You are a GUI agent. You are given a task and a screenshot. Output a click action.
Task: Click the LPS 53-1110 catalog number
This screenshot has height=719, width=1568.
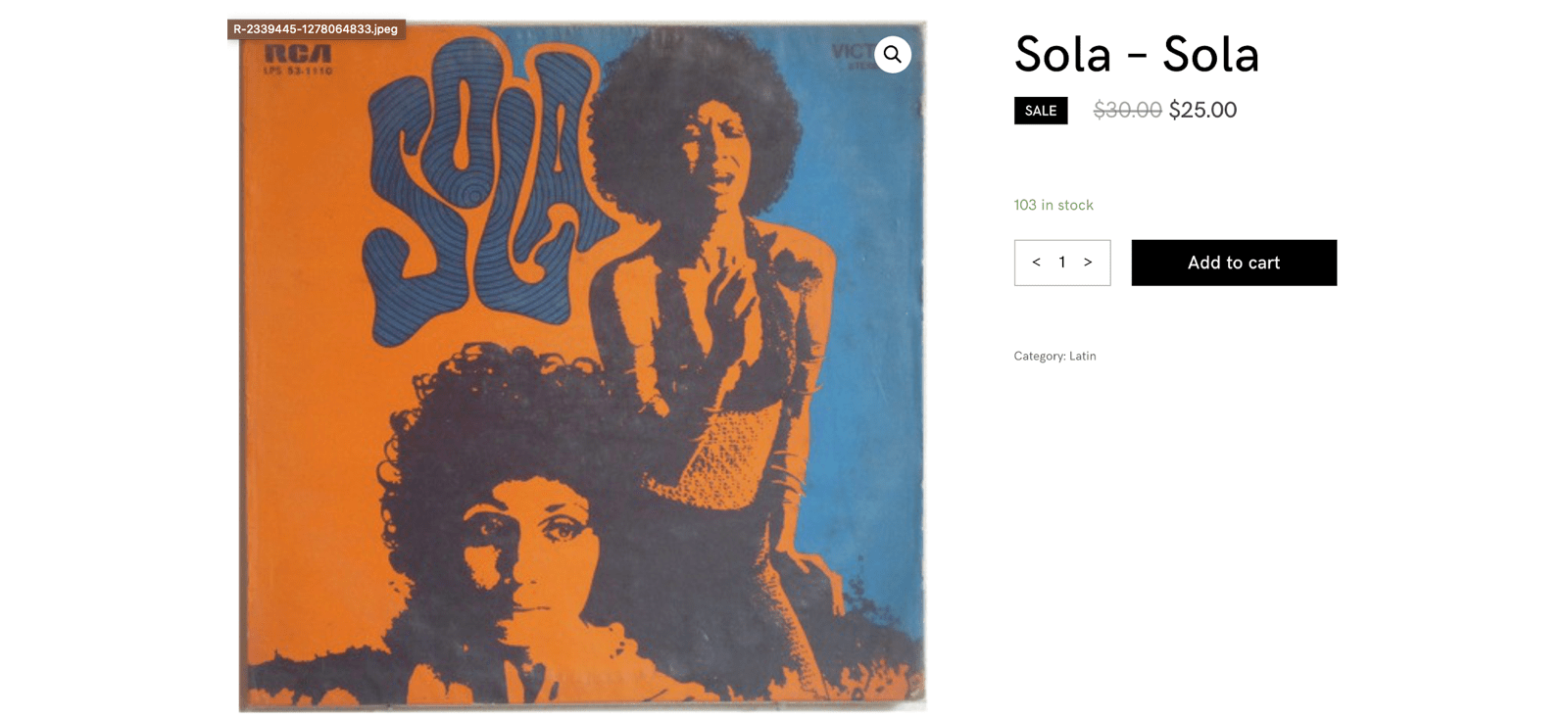(x=298, y=72)
